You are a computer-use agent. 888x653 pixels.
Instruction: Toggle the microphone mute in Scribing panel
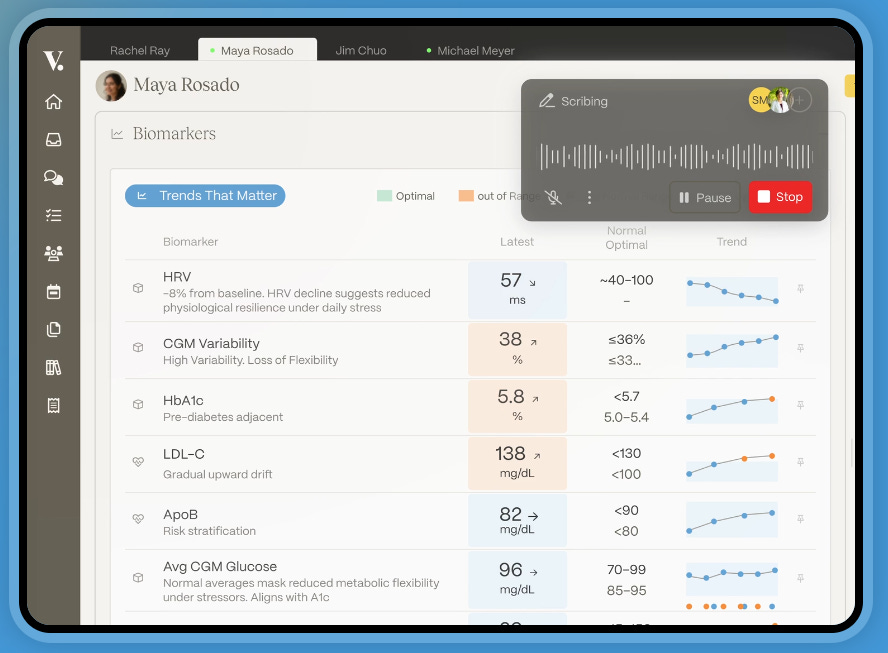coord(553,198)
